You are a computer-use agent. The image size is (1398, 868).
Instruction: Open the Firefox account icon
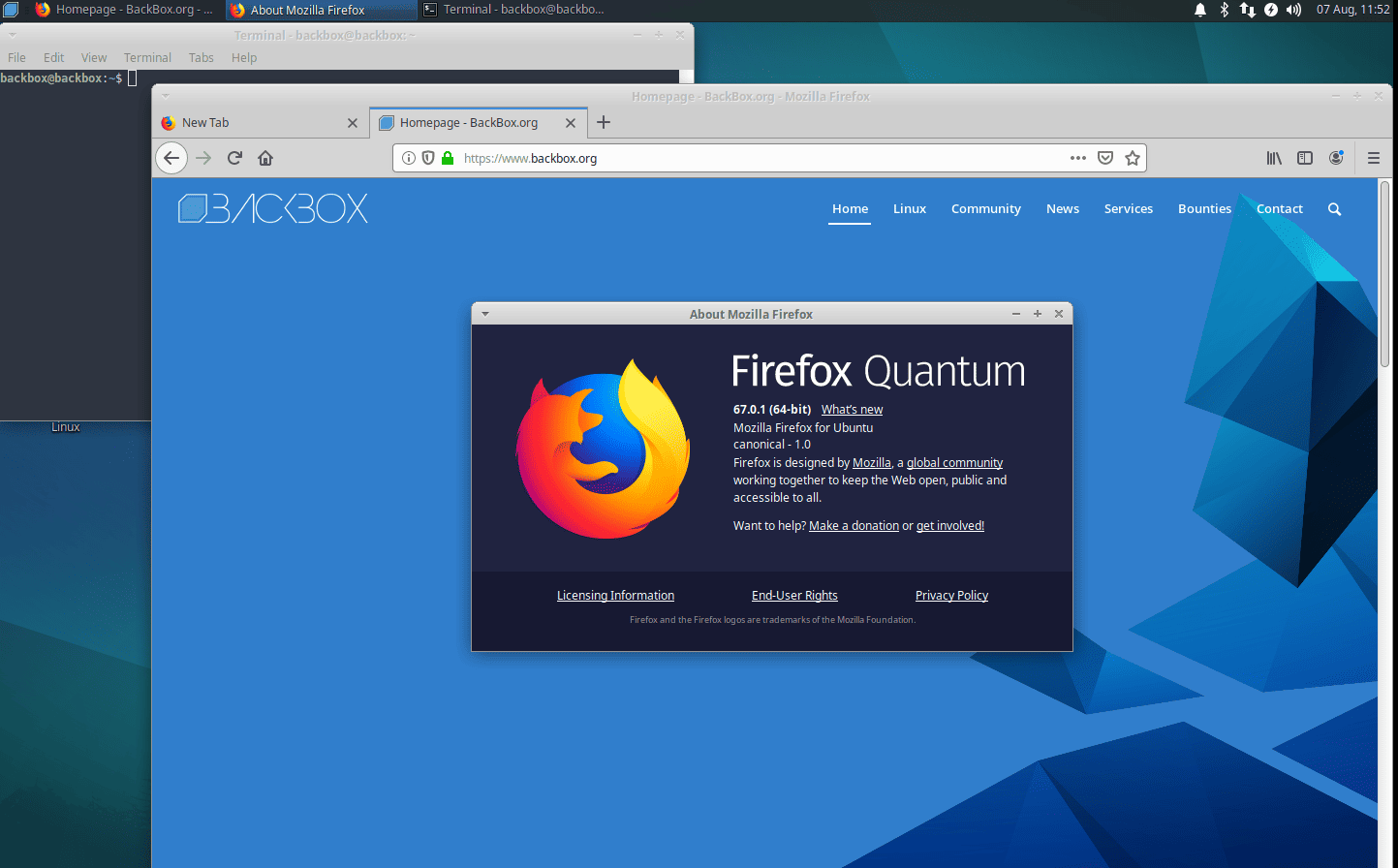click(1336, 158)
